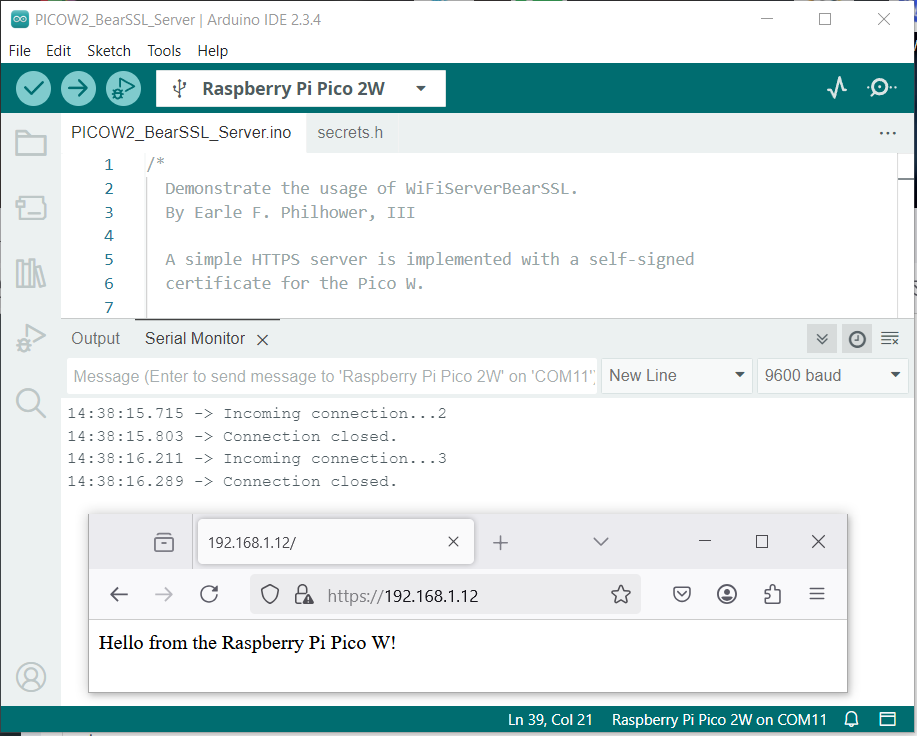Open the Firefox extensions puzzle icon
Image resolution: width=917 pixels, height=736 pixels.
(773, 595)
